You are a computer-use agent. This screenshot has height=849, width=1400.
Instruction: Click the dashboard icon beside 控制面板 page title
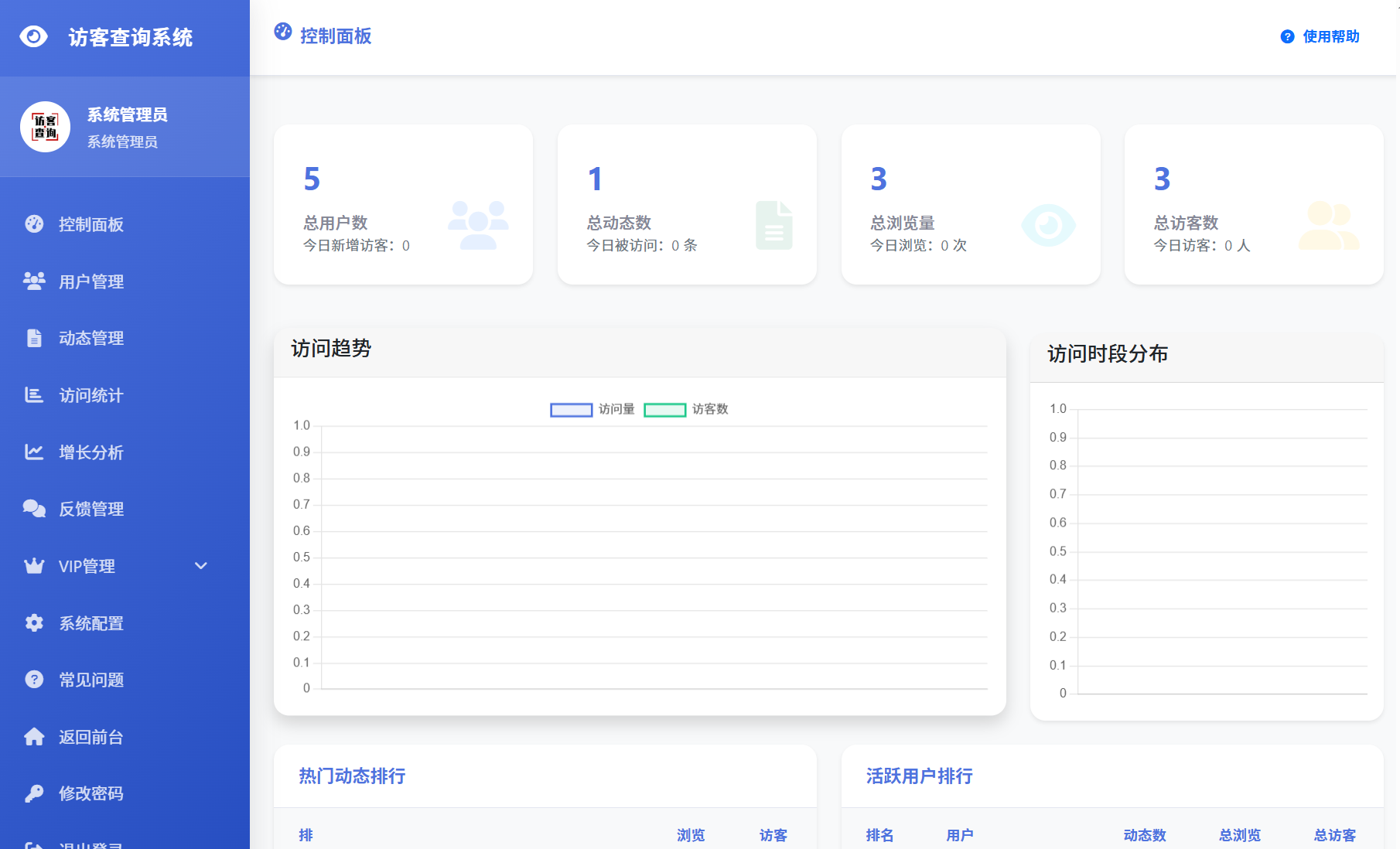[x=283, y=32]
